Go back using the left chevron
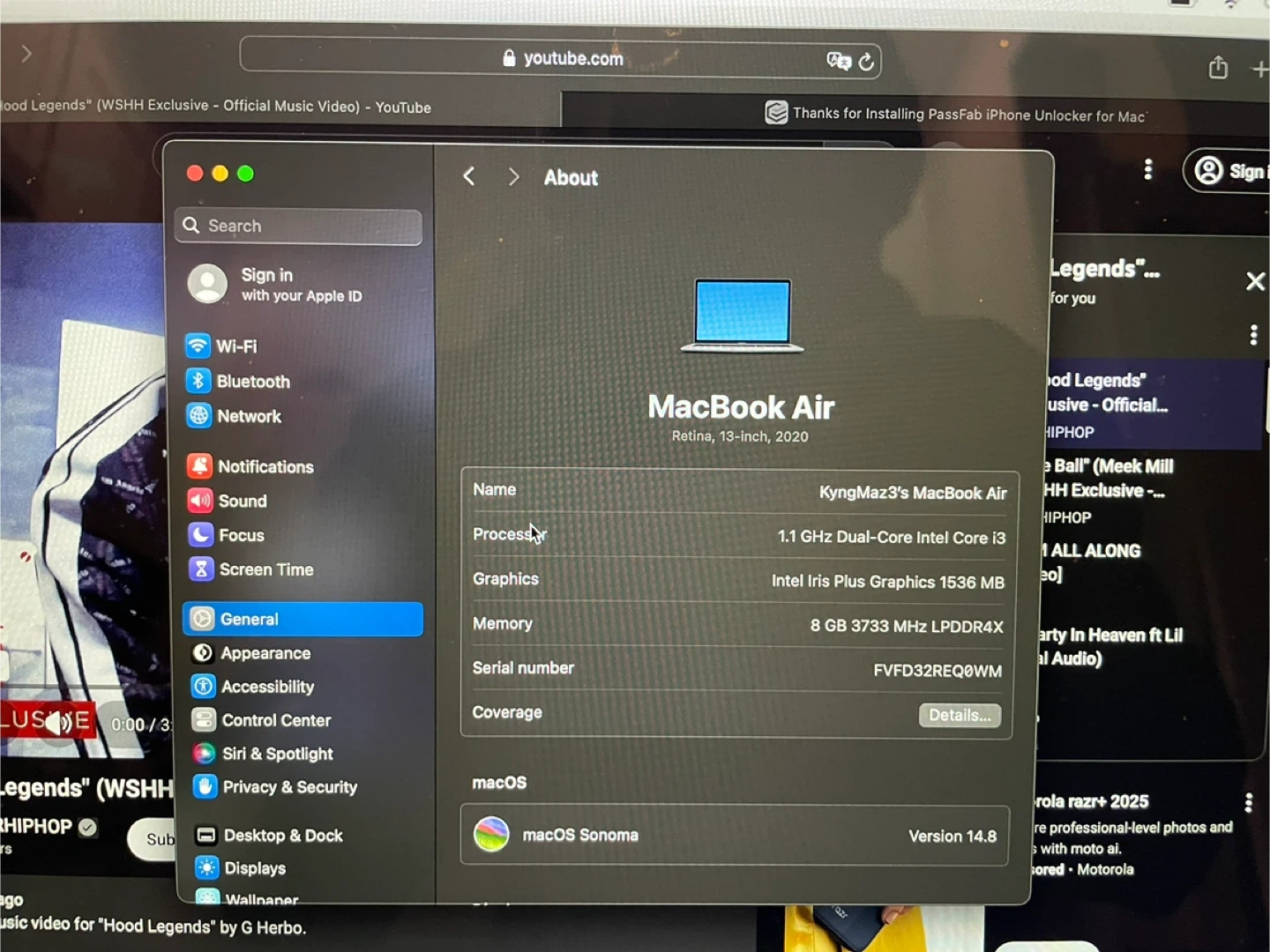1270x952 pixels. click(469, 177)
